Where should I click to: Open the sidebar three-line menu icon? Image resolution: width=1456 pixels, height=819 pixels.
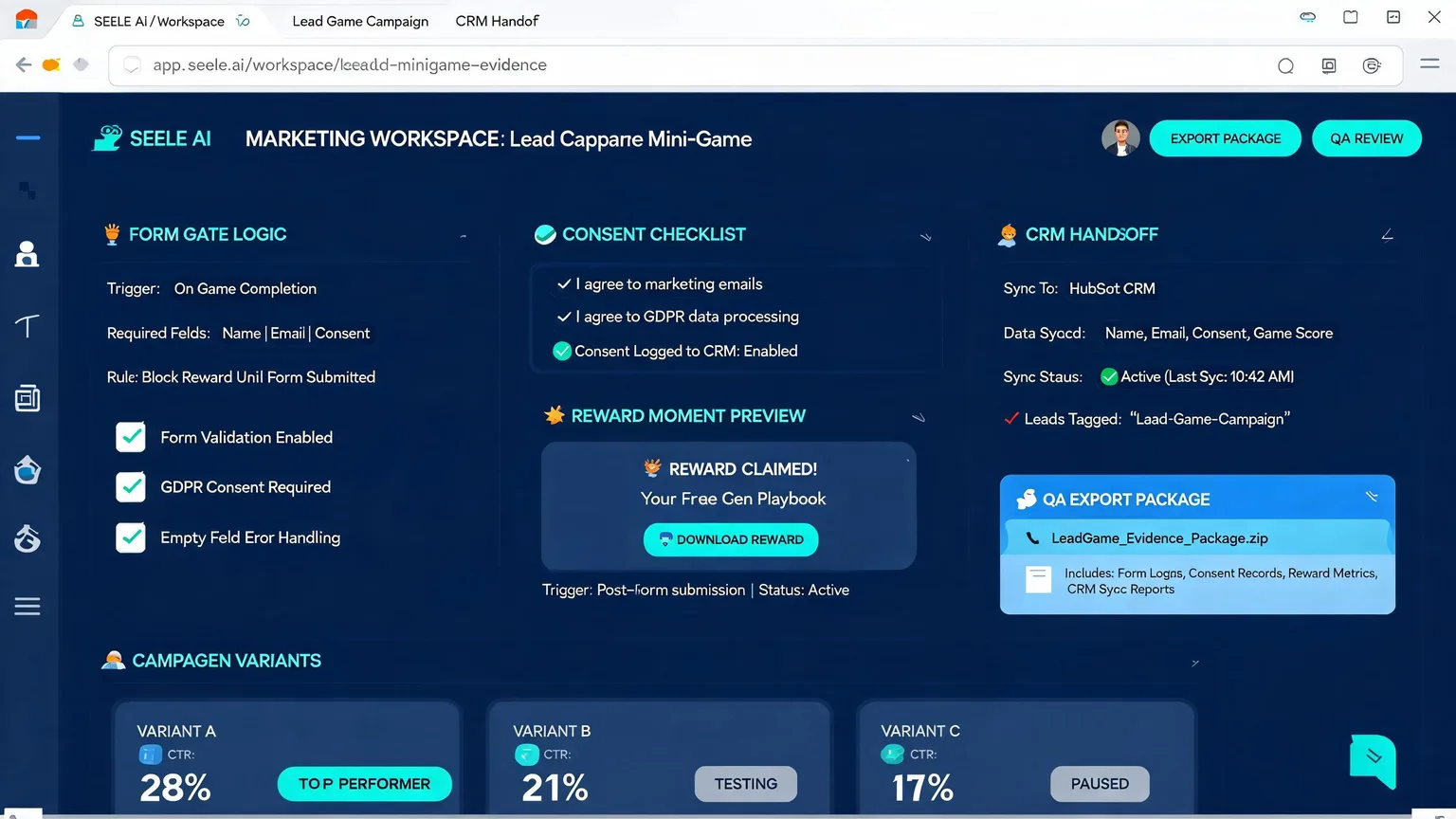coord(27,607)
